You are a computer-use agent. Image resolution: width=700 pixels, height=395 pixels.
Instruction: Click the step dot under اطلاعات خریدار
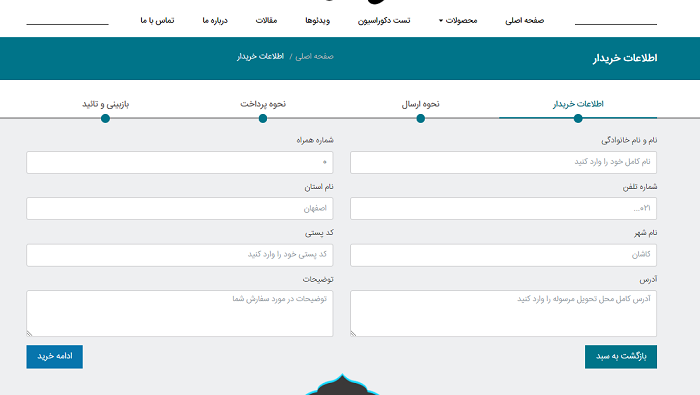click(578, 118)
